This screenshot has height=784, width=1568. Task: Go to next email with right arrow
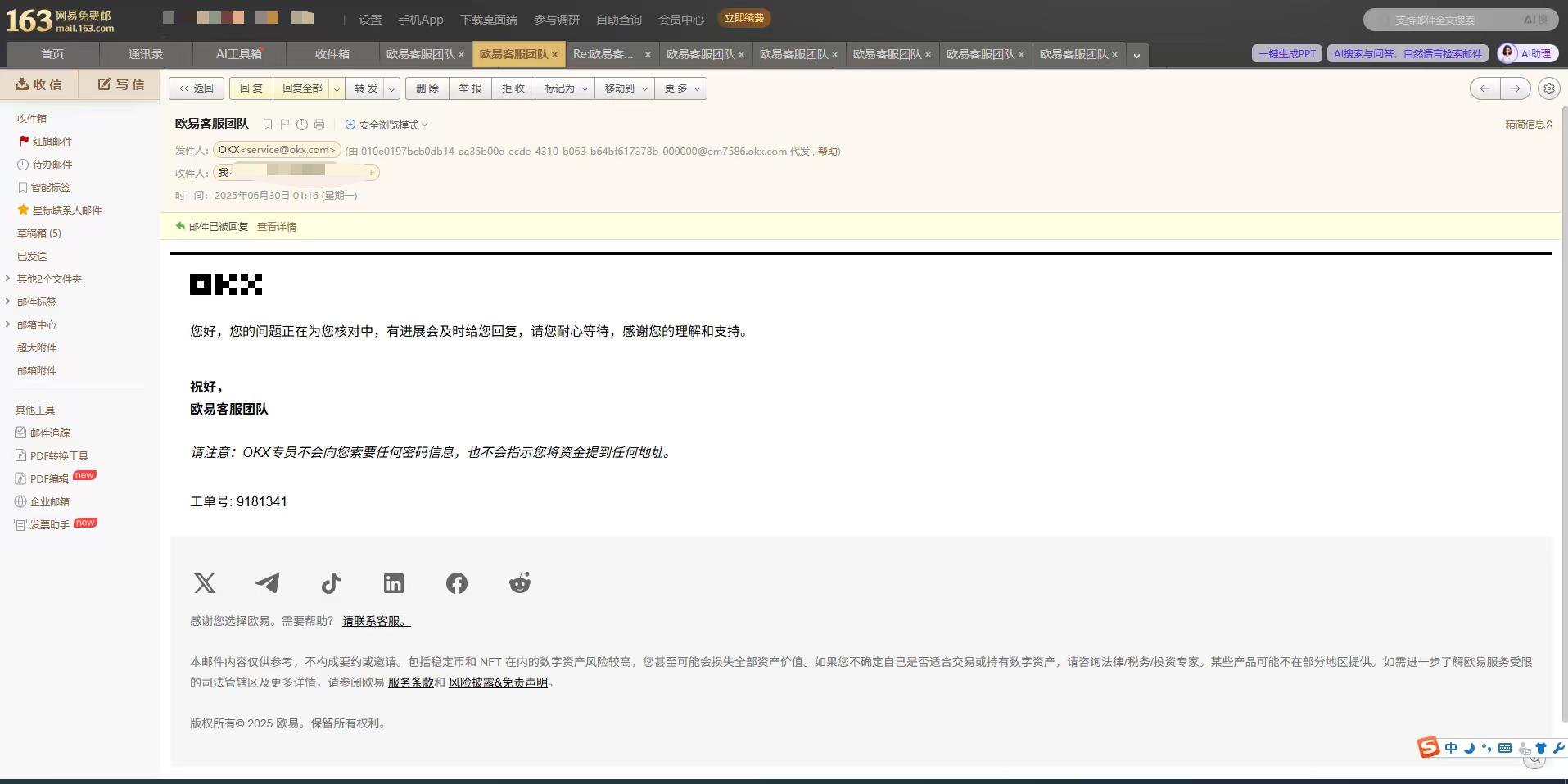(x=1516, y=88)
